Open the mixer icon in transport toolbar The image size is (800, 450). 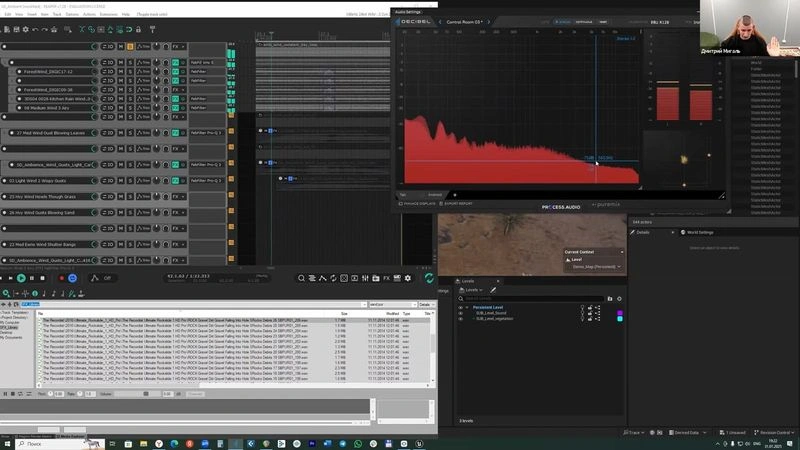tap(365, 278)
